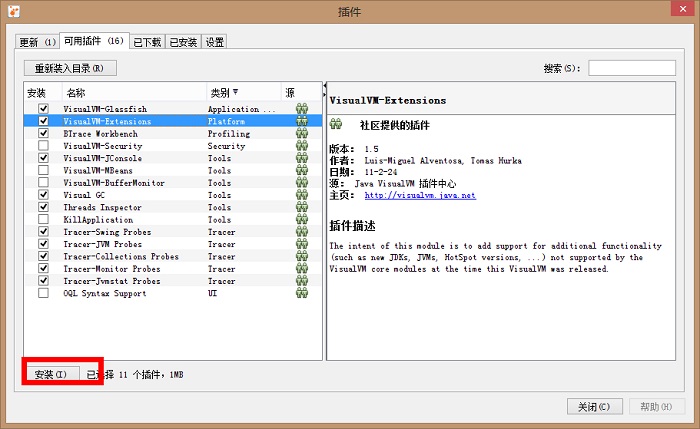This screenshot has width=700, height=429.
Task: Open http://visualvm.java.net homepage link
Action: click(420, 195)
